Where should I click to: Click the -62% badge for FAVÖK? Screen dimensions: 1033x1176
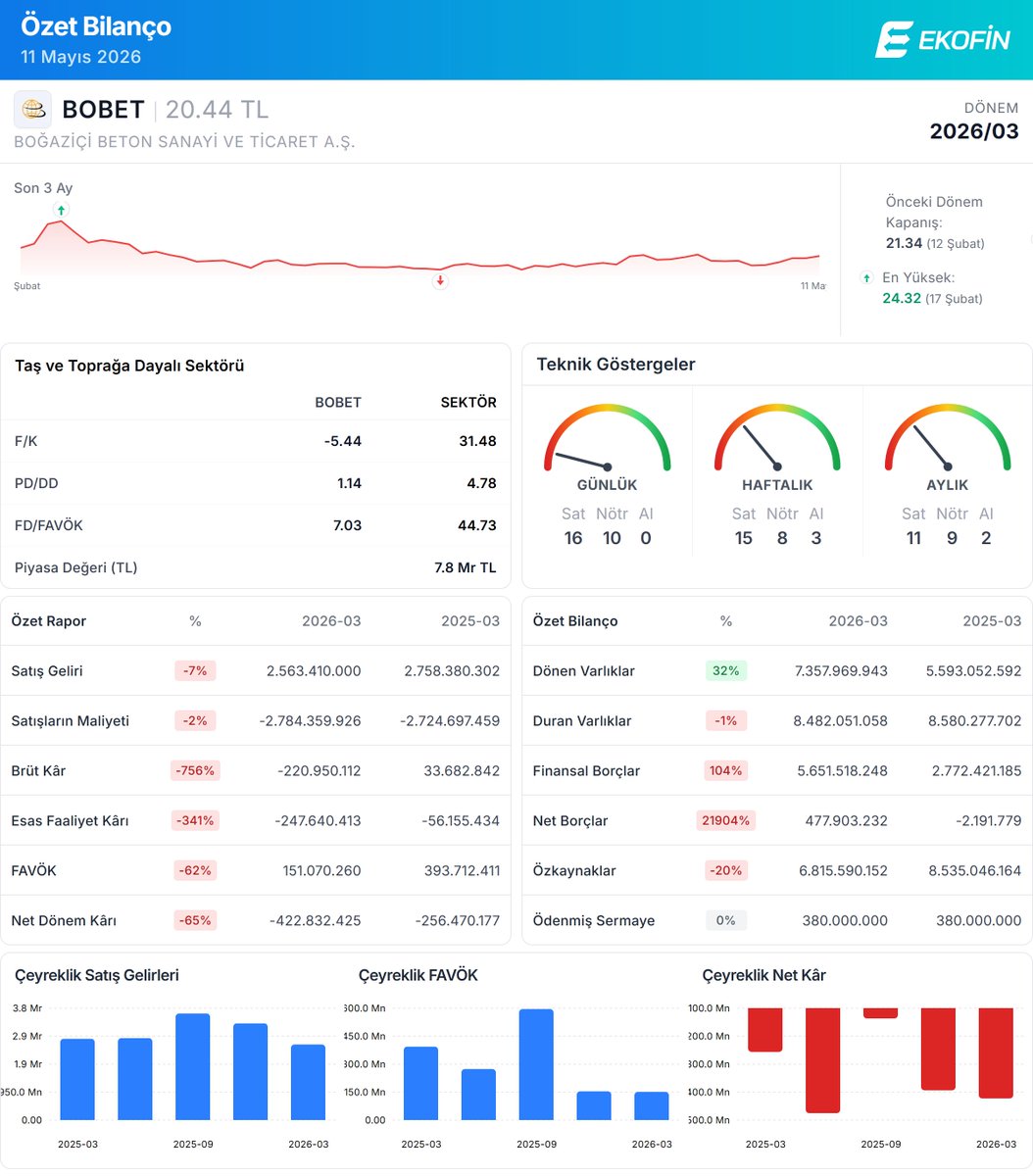[195, 870]
